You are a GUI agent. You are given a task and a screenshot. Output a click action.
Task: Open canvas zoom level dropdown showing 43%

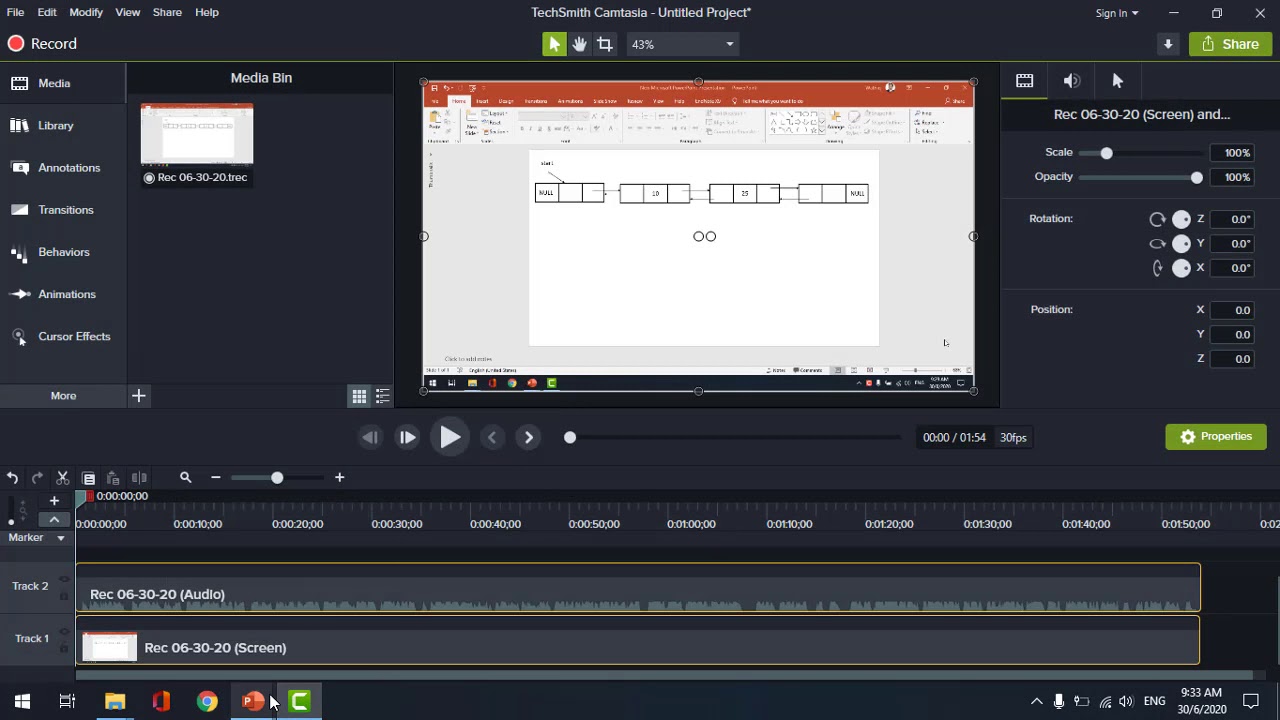(682, 44)
